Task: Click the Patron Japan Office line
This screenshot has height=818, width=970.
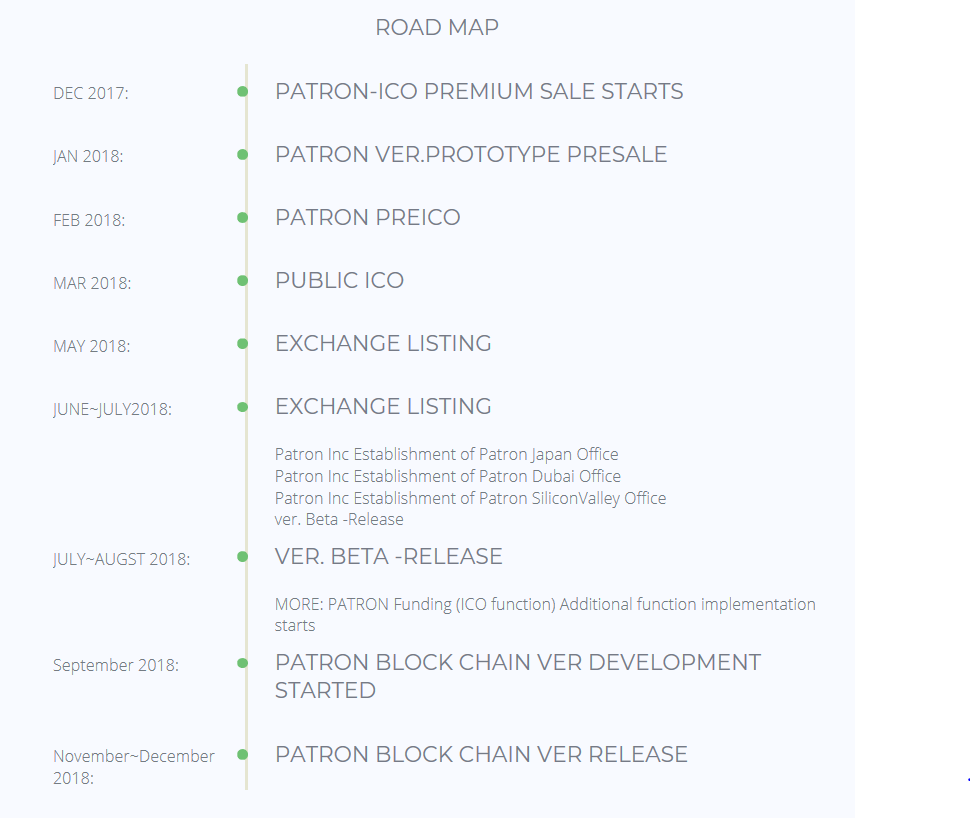Action: [446, 455]
